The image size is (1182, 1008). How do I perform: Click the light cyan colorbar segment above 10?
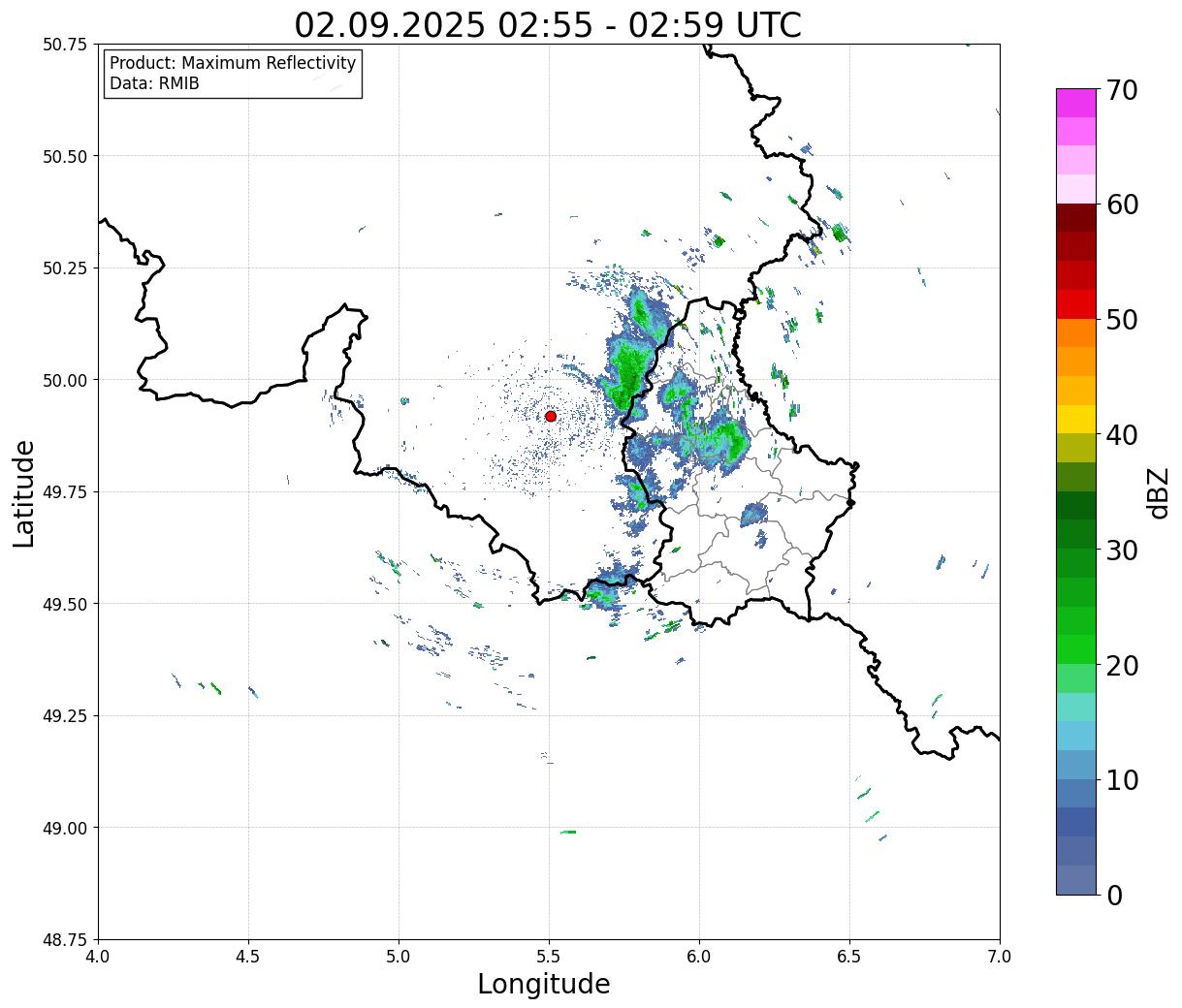coord(1076,737)
